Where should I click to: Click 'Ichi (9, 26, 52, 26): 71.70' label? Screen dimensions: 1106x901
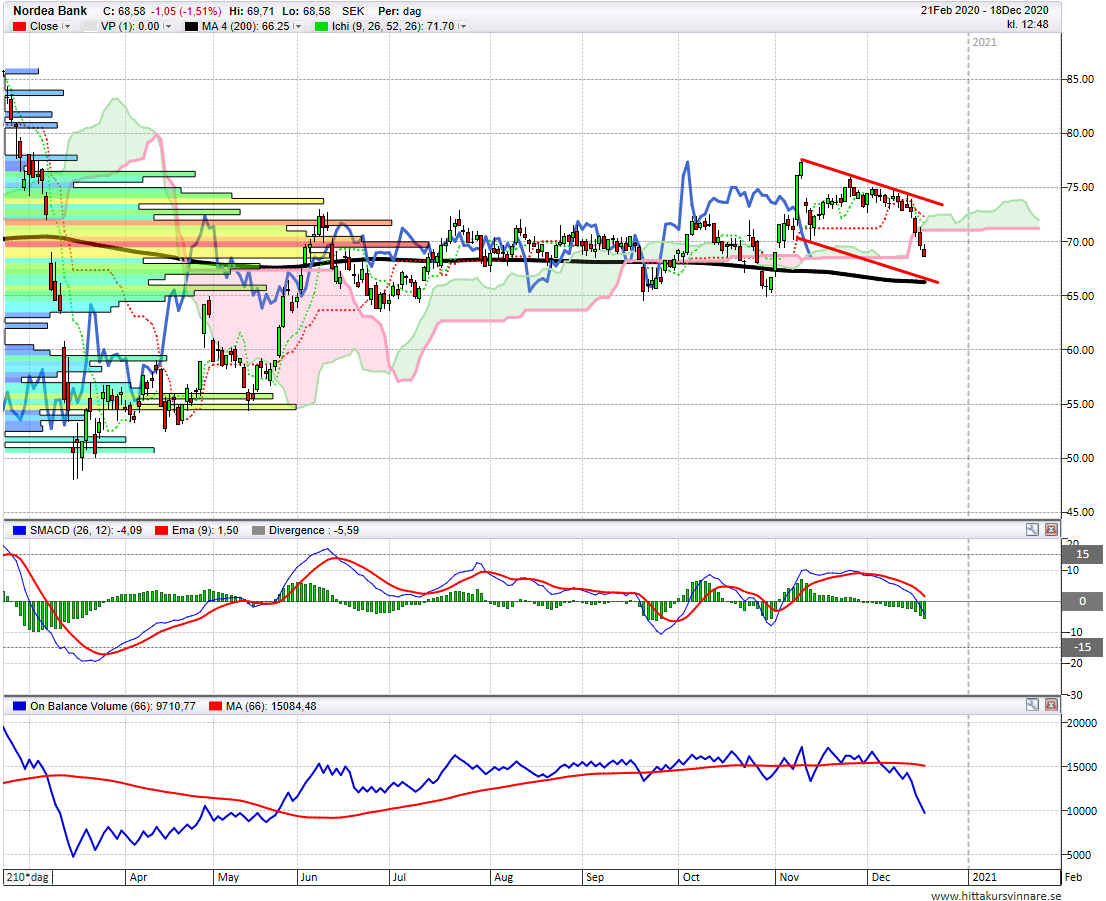[x=393, y=26]
